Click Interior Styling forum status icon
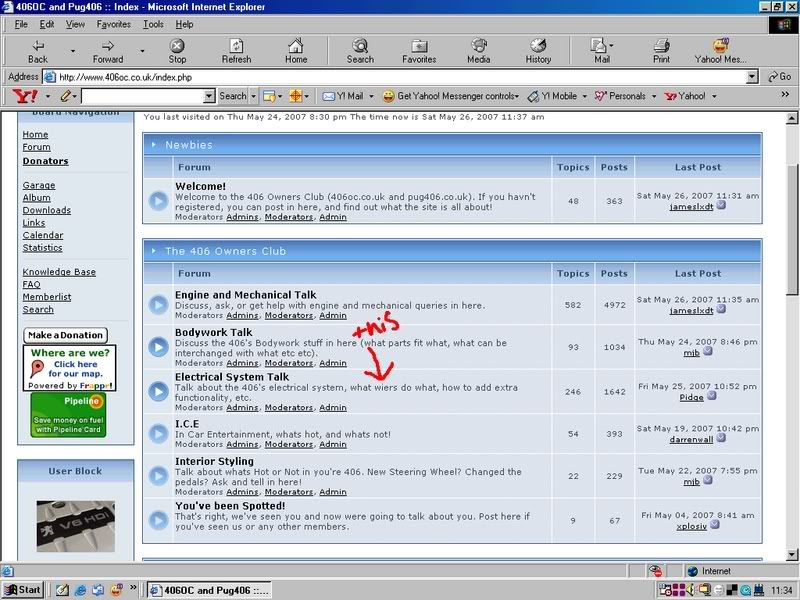Viewport: 800px width, 600px height. [158, 476]
